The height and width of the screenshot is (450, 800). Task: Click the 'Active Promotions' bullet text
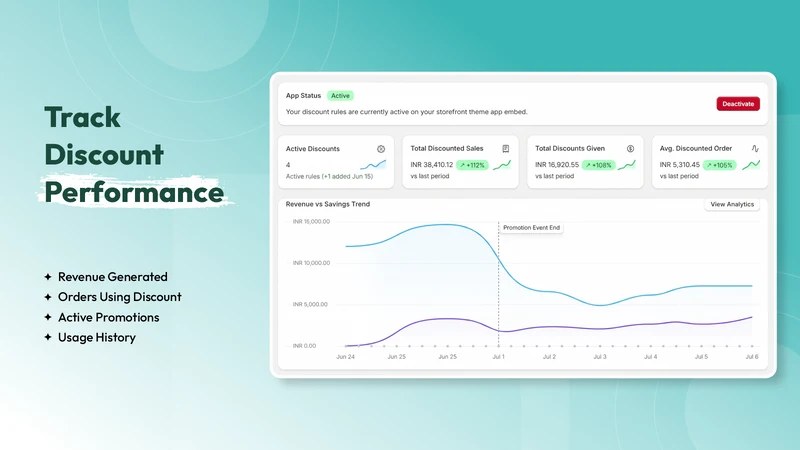pyautogui.click(x=109, y=317)
